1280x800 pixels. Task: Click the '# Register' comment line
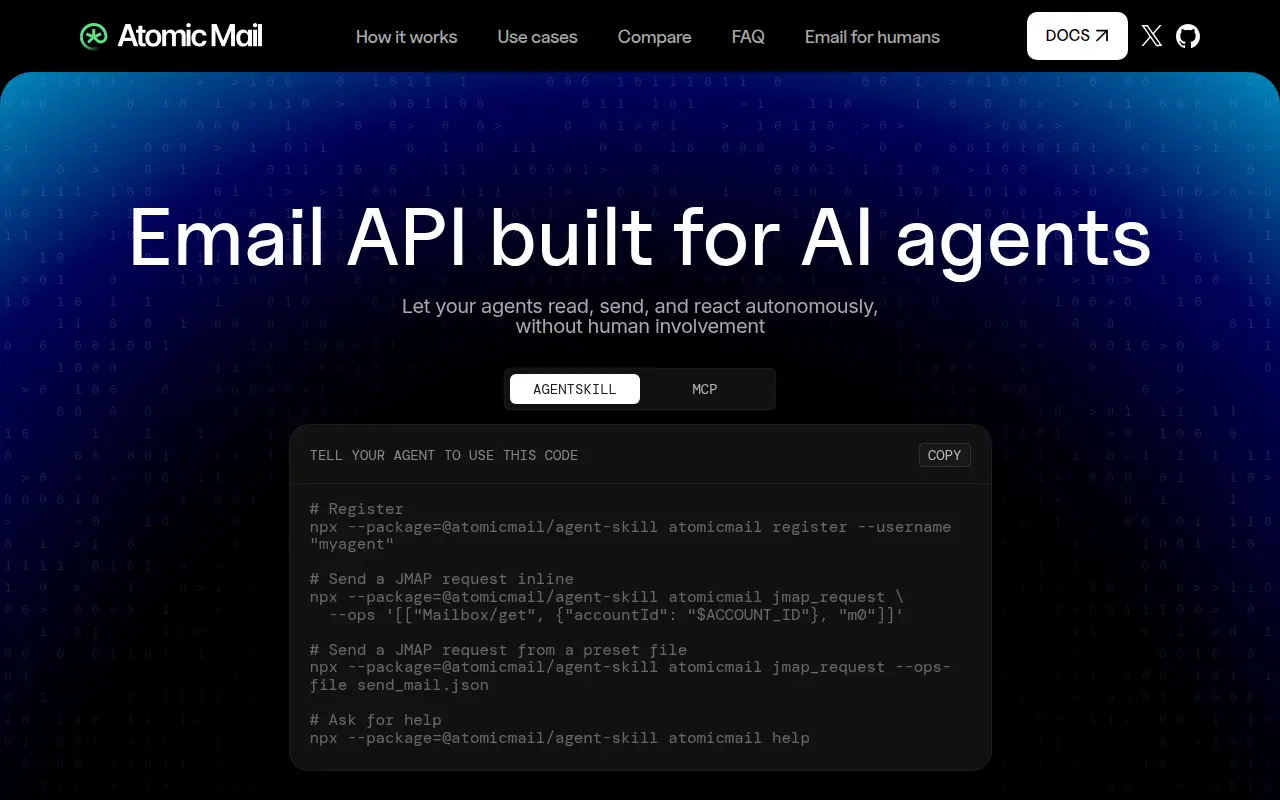357,509
